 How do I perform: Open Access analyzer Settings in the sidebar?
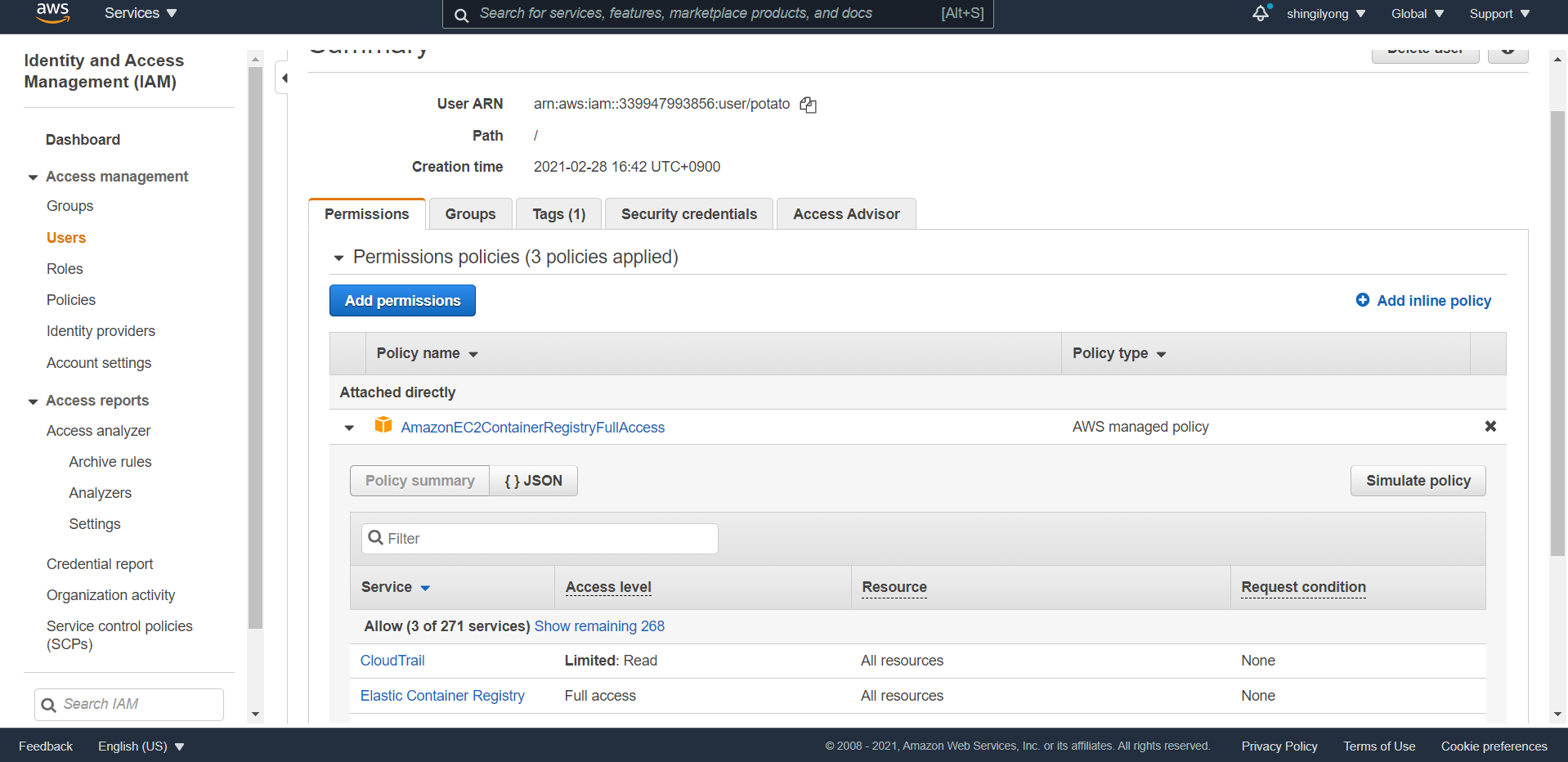click(x=95, y=524)
